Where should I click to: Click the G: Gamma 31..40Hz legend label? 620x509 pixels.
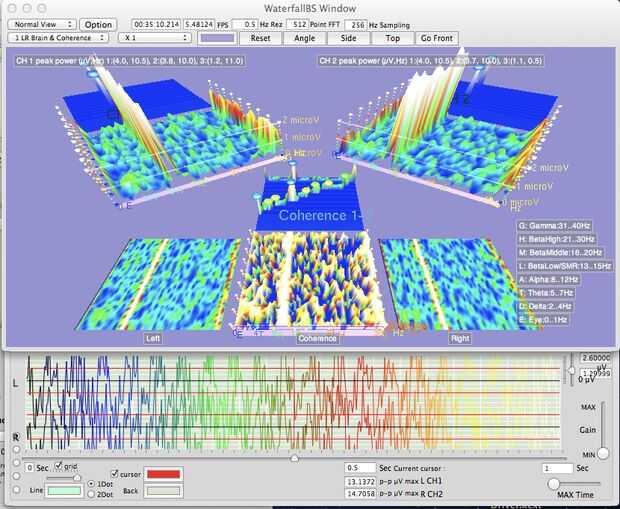click(554, 226)
